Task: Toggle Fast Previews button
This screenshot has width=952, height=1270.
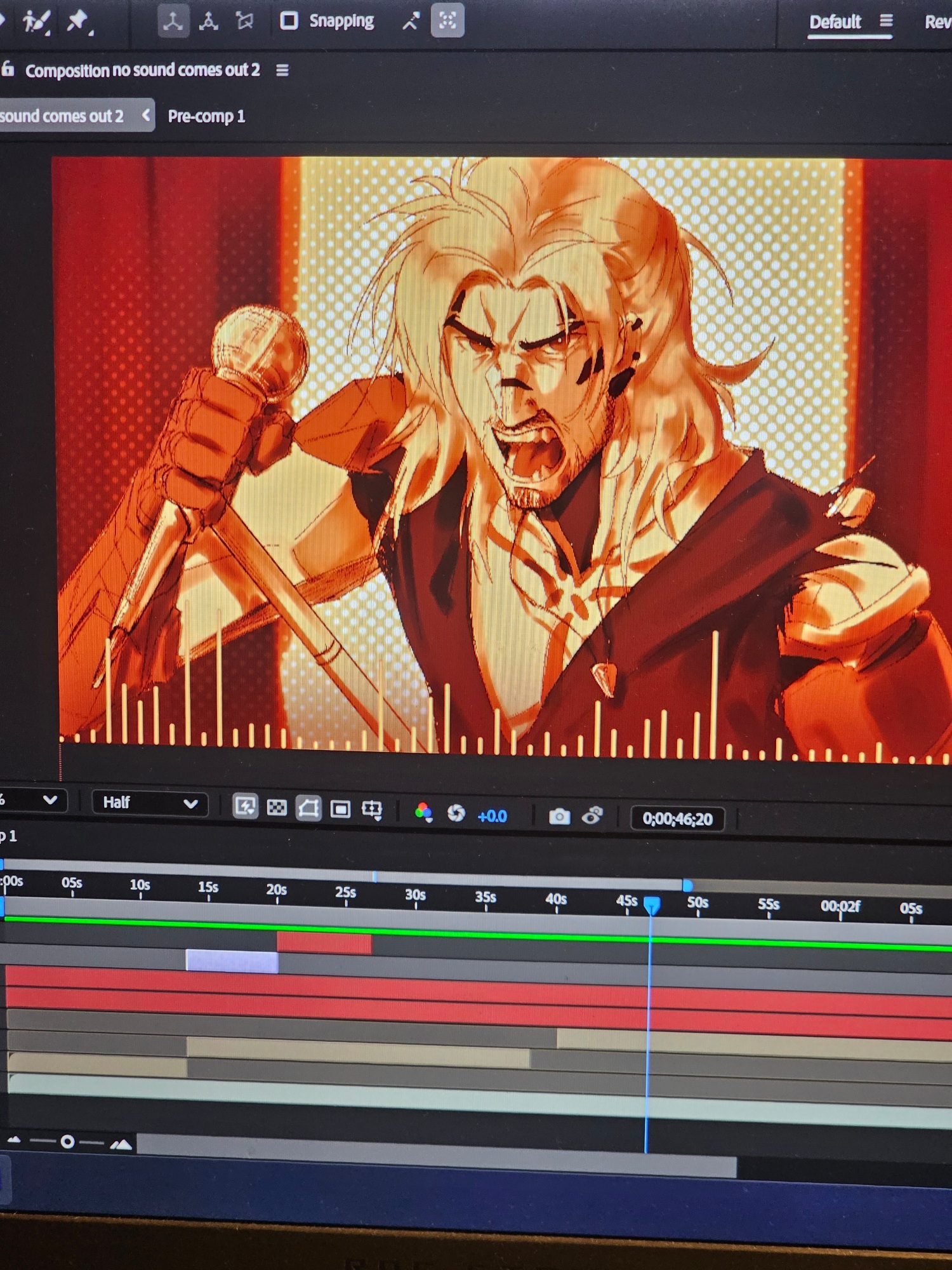Action: pyautogui.click(x=245, y=806)
